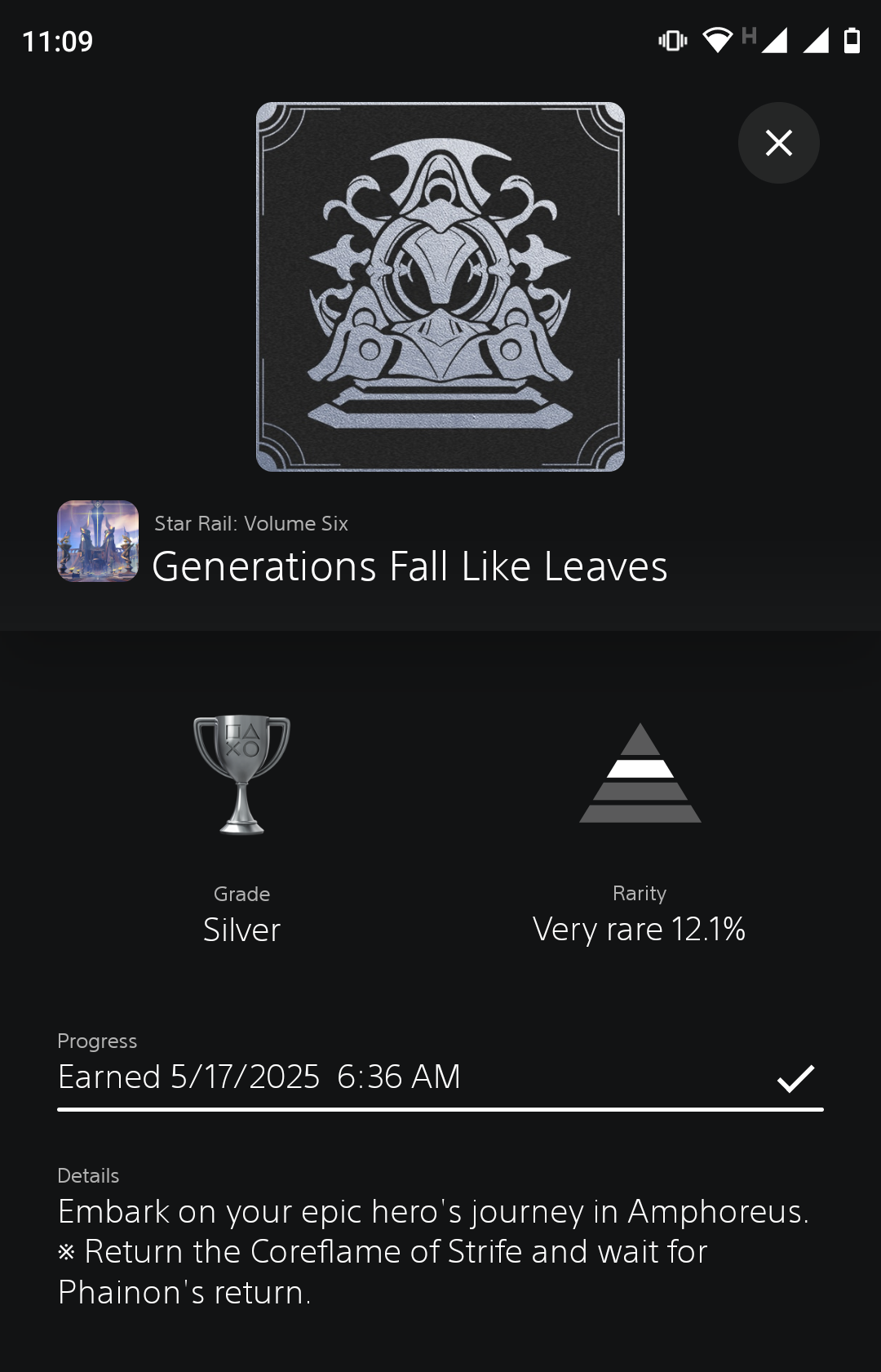
Task: Tap the Very rare 12.1% text
Action: (x=640, y=930)
